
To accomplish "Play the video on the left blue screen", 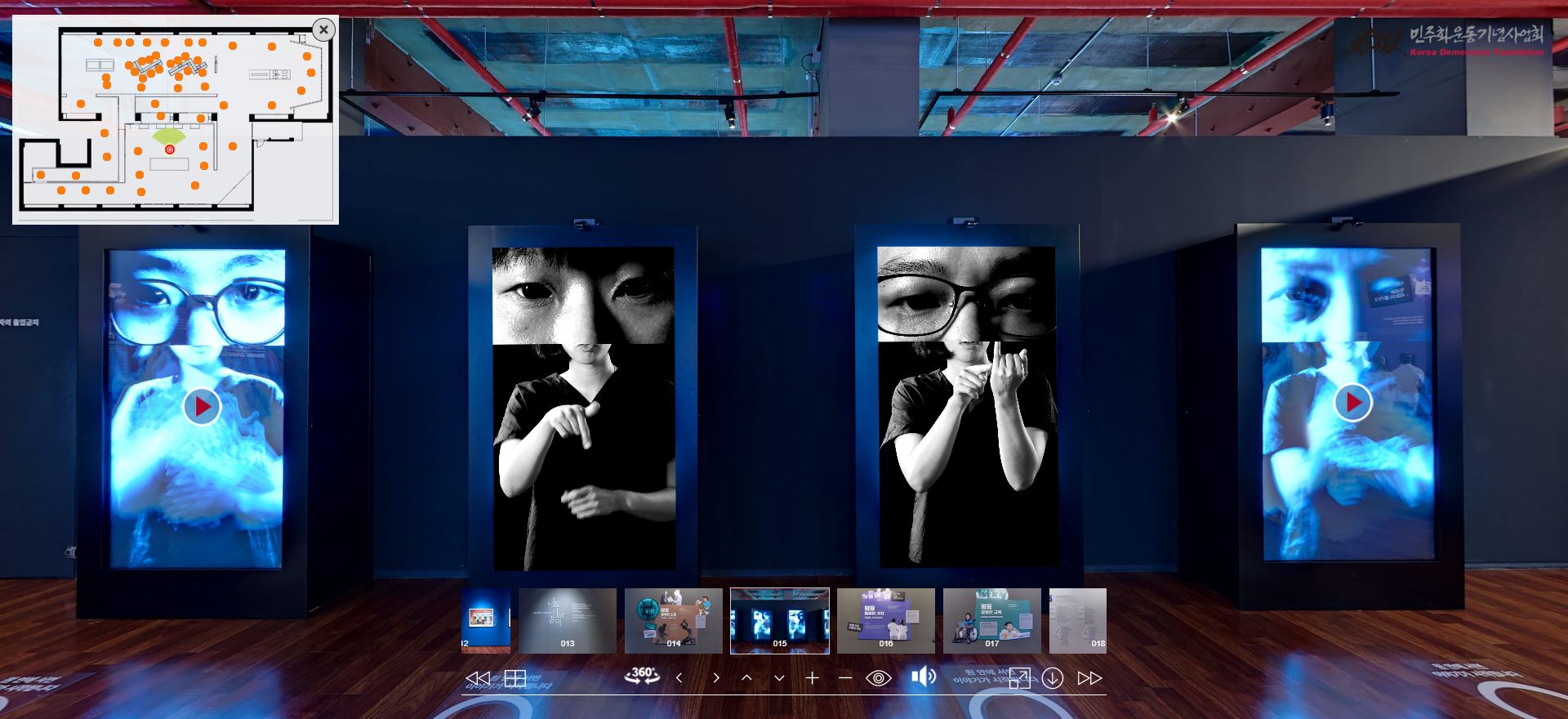I will [202, 406].
